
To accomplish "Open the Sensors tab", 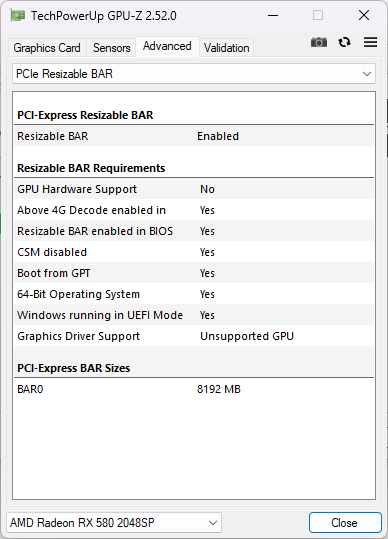I will 111,48.
